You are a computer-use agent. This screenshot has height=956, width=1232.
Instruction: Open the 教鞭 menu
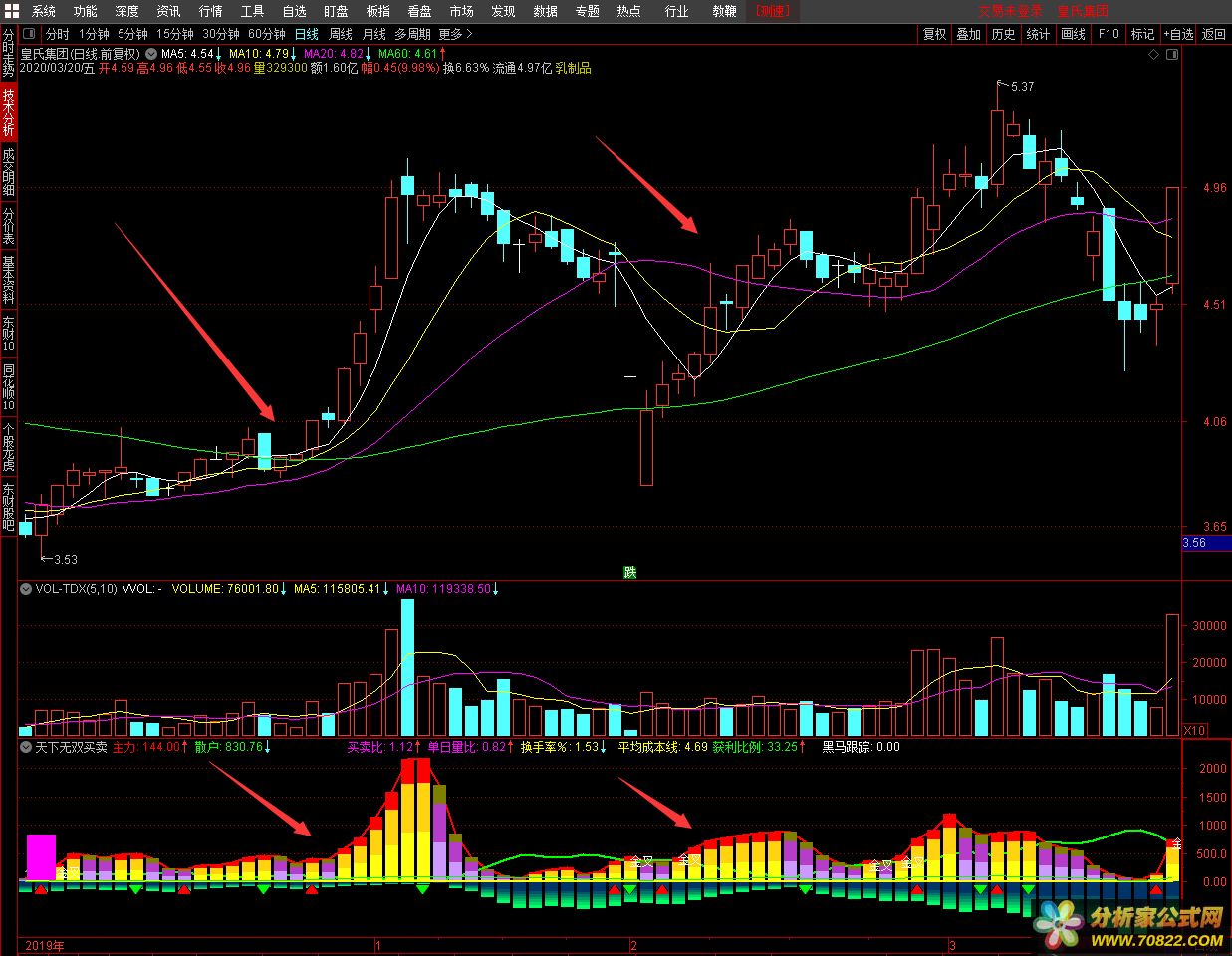coord(725,11)
